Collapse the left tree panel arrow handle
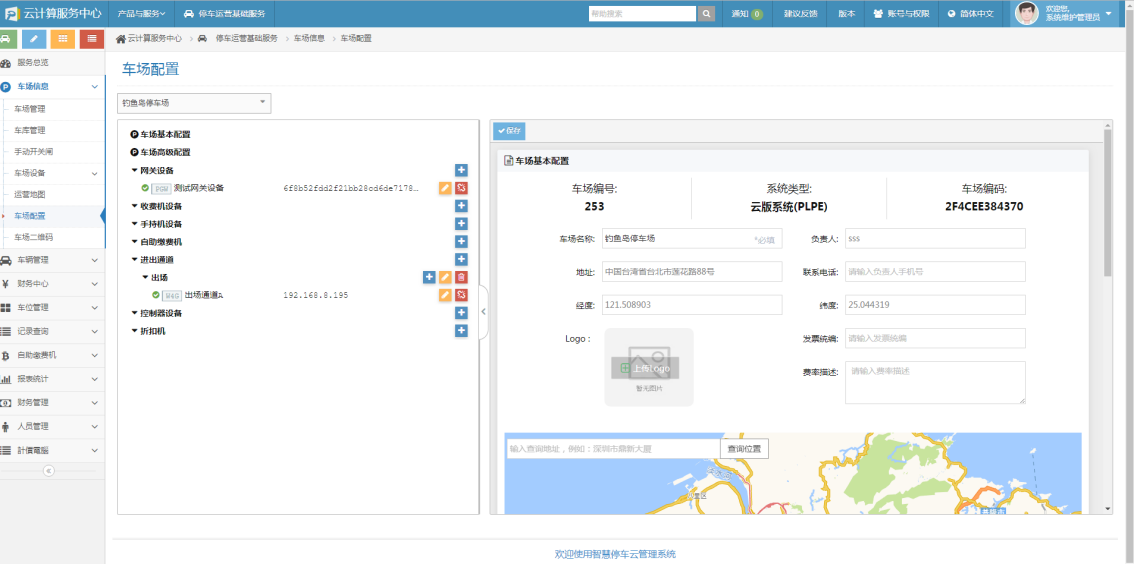 click(484, 312)
